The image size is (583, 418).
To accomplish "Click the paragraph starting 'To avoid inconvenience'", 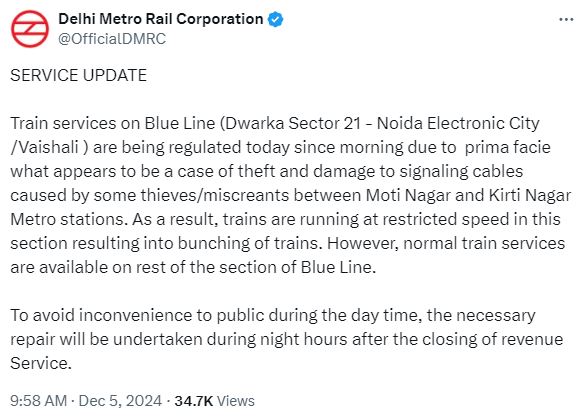I will tap(287, 339).
